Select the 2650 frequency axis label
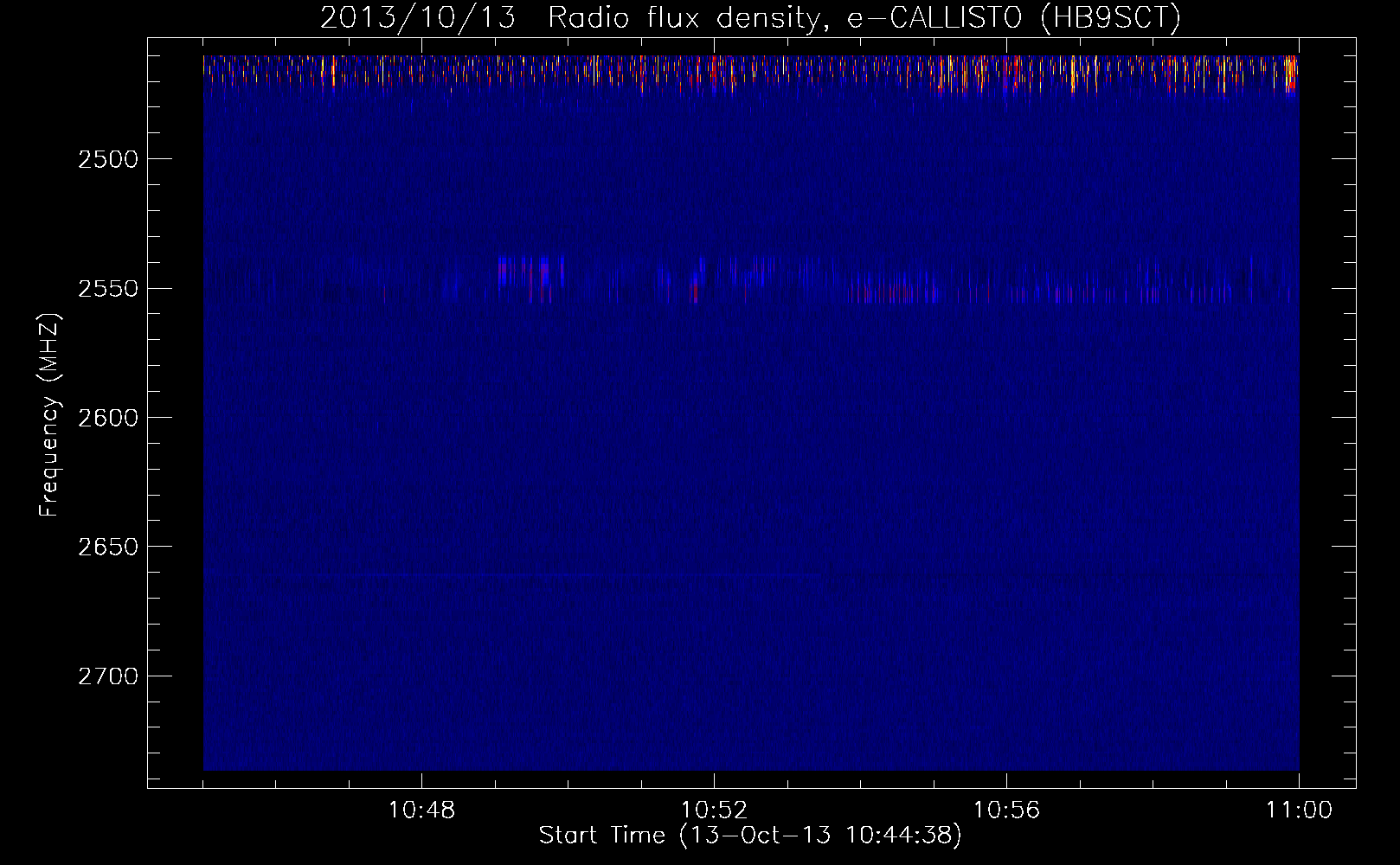1400x865 pixels. coord(107,547)
